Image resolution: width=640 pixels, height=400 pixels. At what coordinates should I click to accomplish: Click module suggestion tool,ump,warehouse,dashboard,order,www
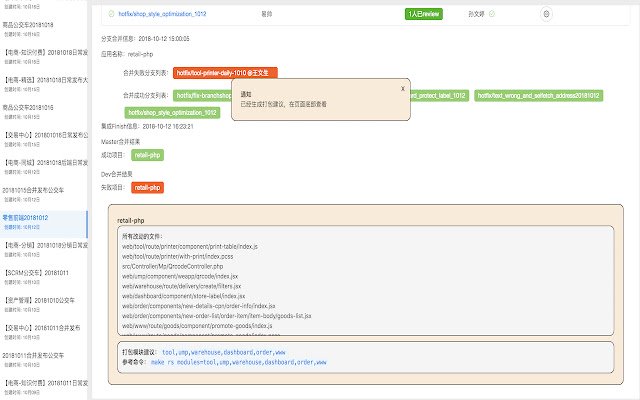(224, 352)
